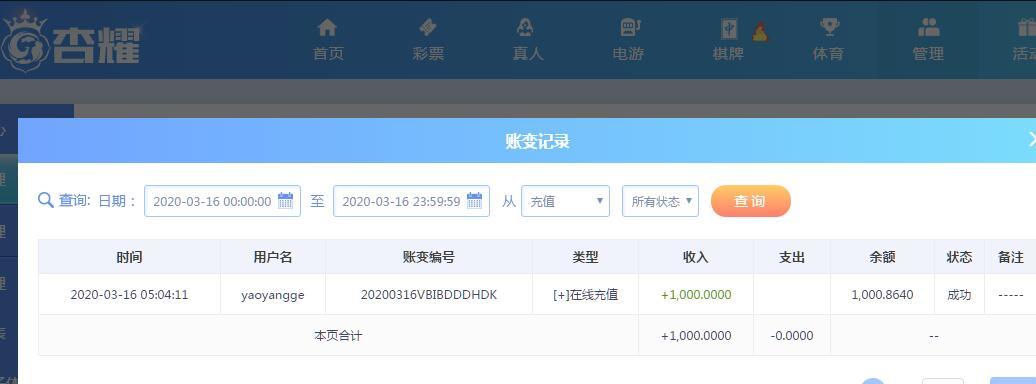
Task: Click the 杏耀 site logo
Action: (x=71, y=41)
